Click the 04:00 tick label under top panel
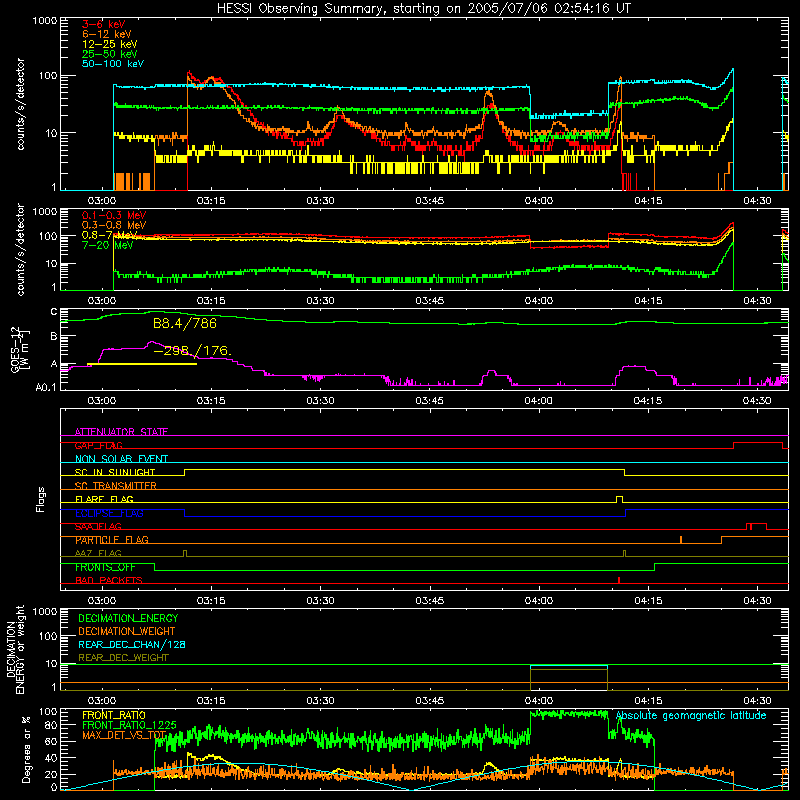 point(539,201)
